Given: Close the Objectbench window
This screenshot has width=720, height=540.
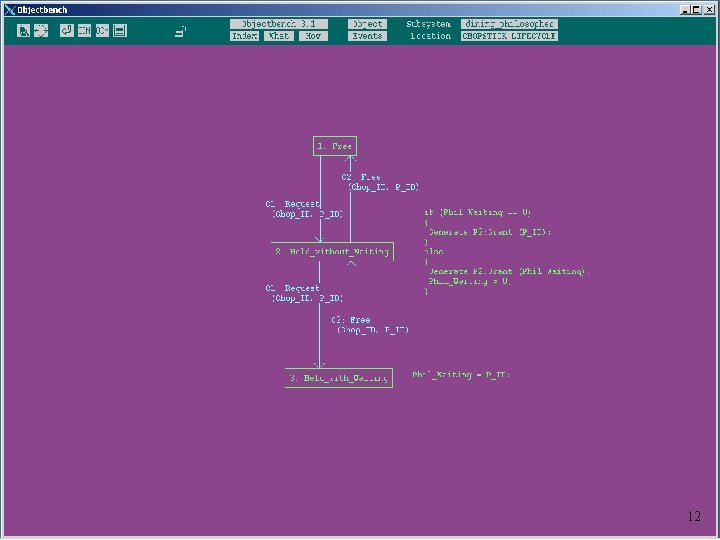Looking at the screenshot, I should point(709,10).
